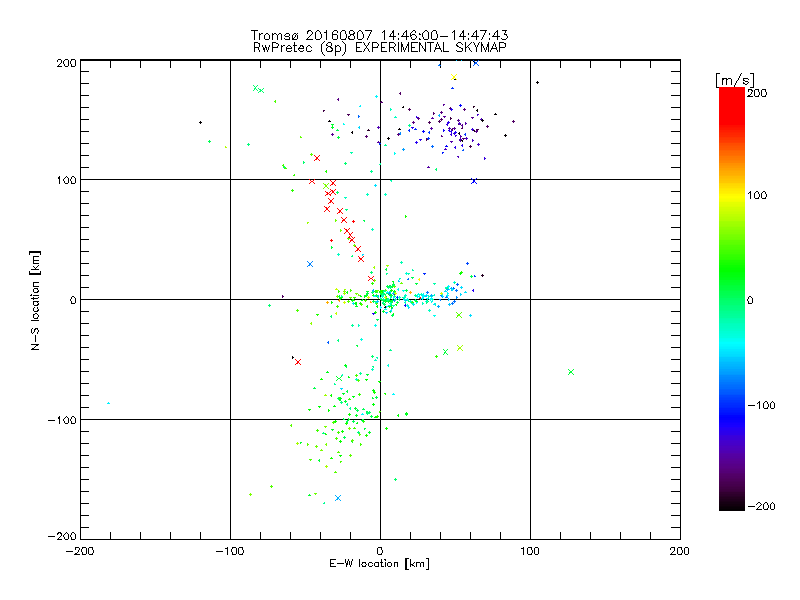The width and height of the screenshot is (800, 600).
Task: Click the N-S axis tick label "−200"
Action: (x=62, y=536)
